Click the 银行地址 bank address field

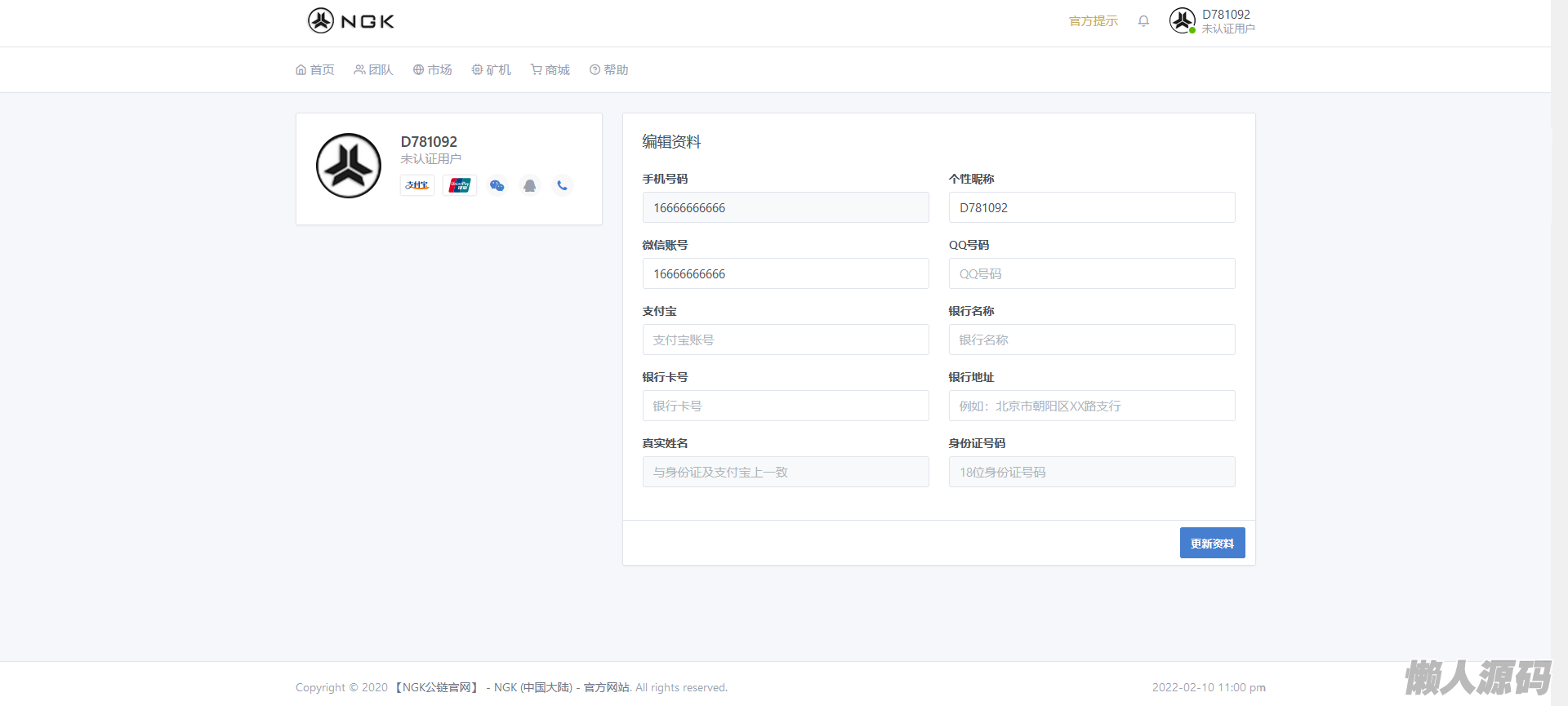(1091, 406)
